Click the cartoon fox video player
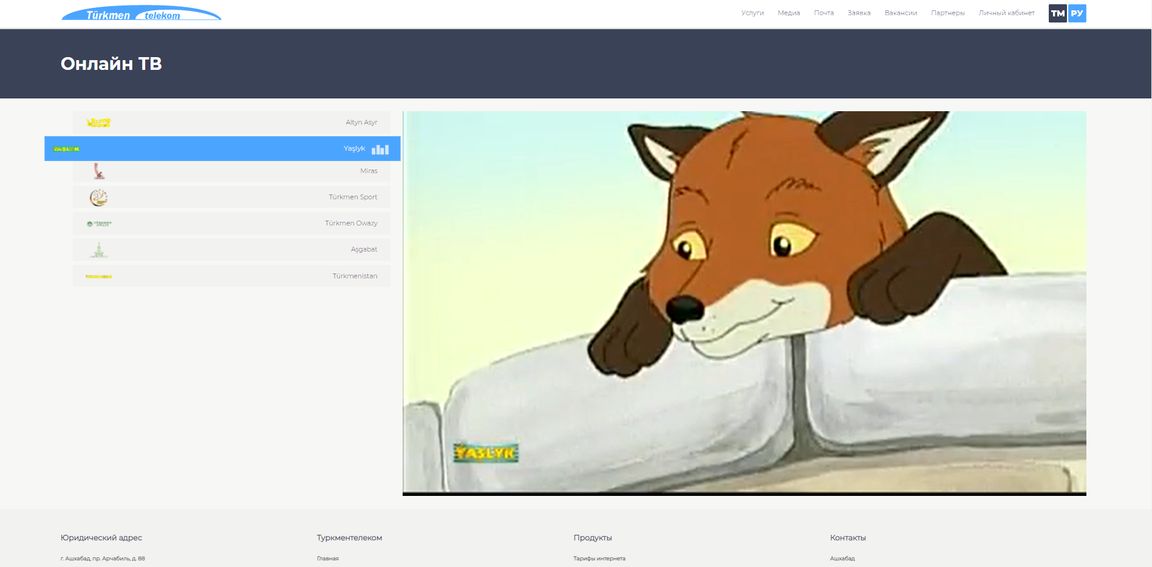Screen dimensions: 1152x567 tap(744, 302)
